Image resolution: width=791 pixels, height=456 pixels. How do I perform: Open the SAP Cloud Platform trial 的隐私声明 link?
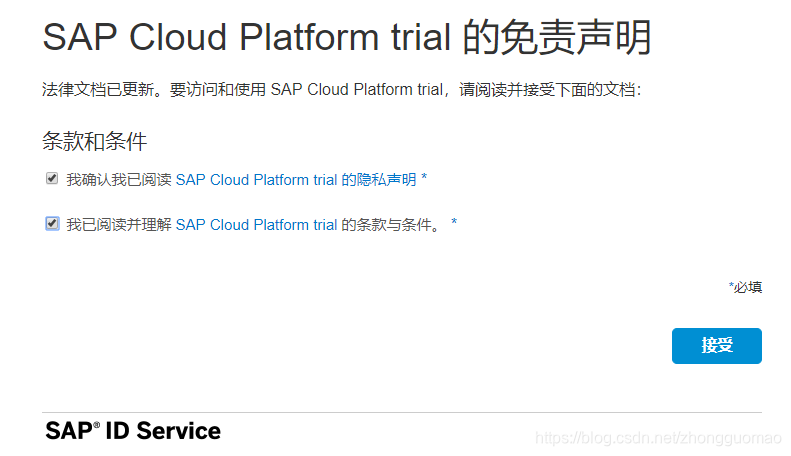point(296,180)
